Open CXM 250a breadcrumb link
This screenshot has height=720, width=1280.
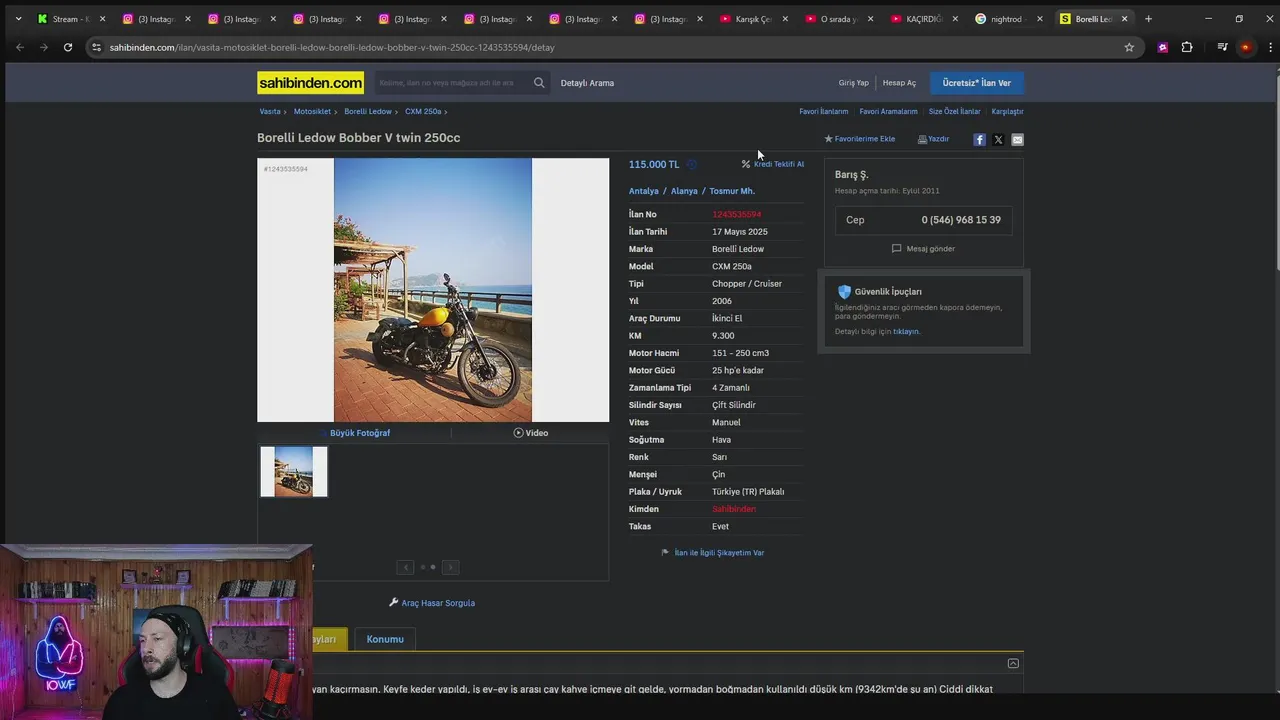click(x=423, y=112)
